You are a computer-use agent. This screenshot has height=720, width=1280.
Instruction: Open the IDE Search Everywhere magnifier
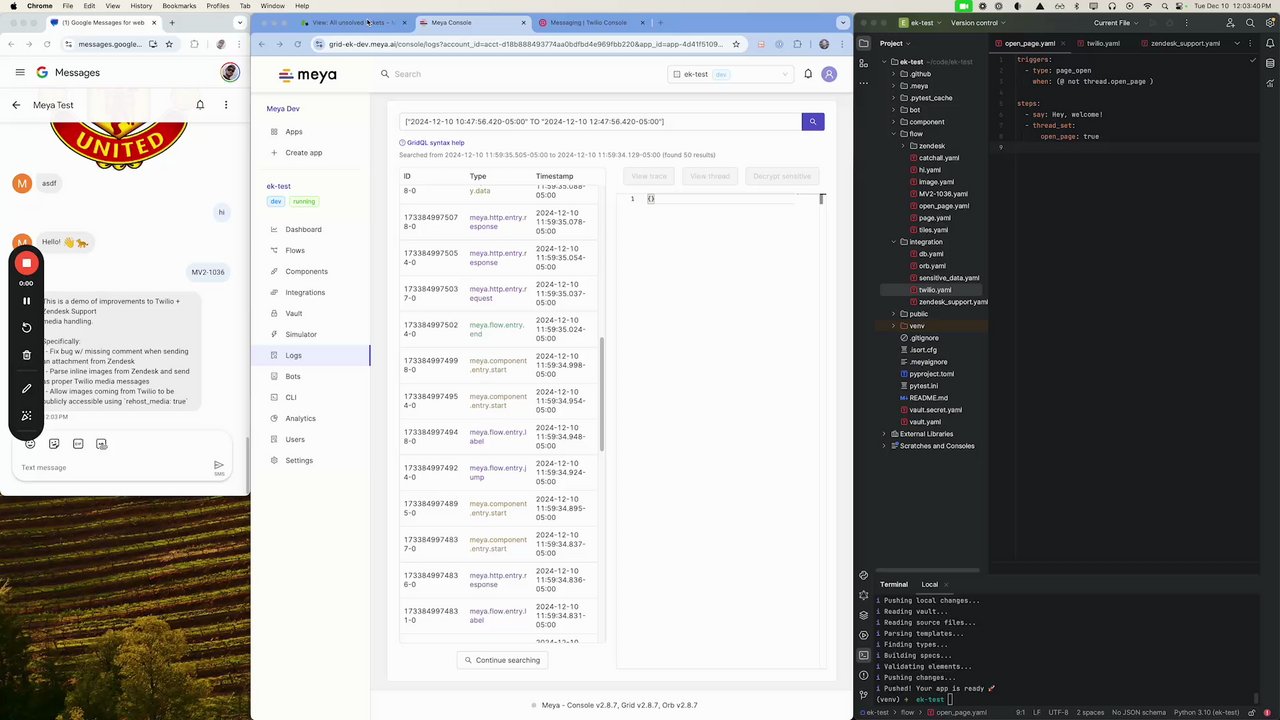[x=1250, y=22]
